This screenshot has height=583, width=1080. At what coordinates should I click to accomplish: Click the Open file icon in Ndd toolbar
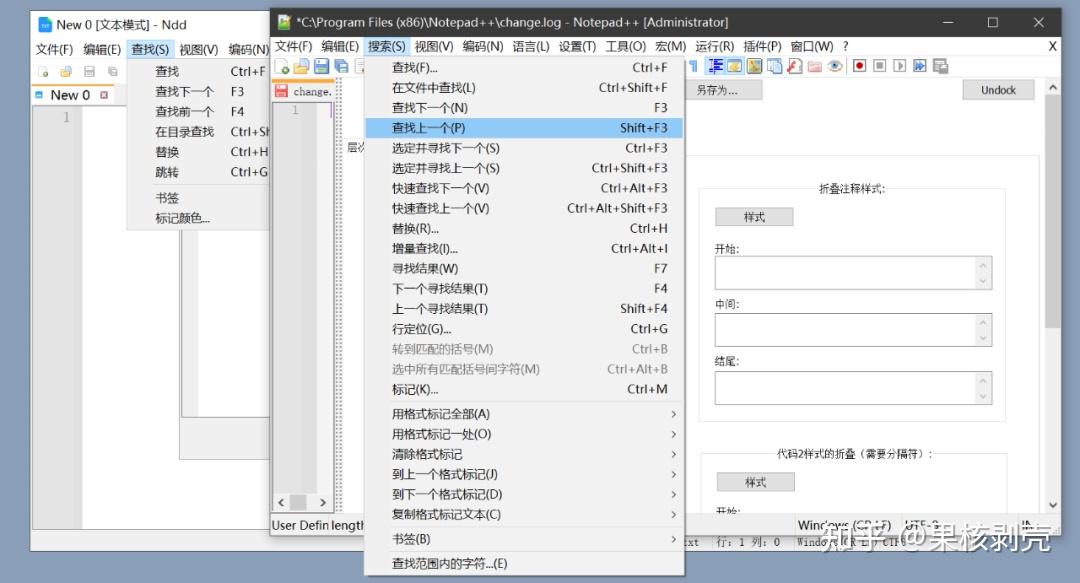[66, 71]
